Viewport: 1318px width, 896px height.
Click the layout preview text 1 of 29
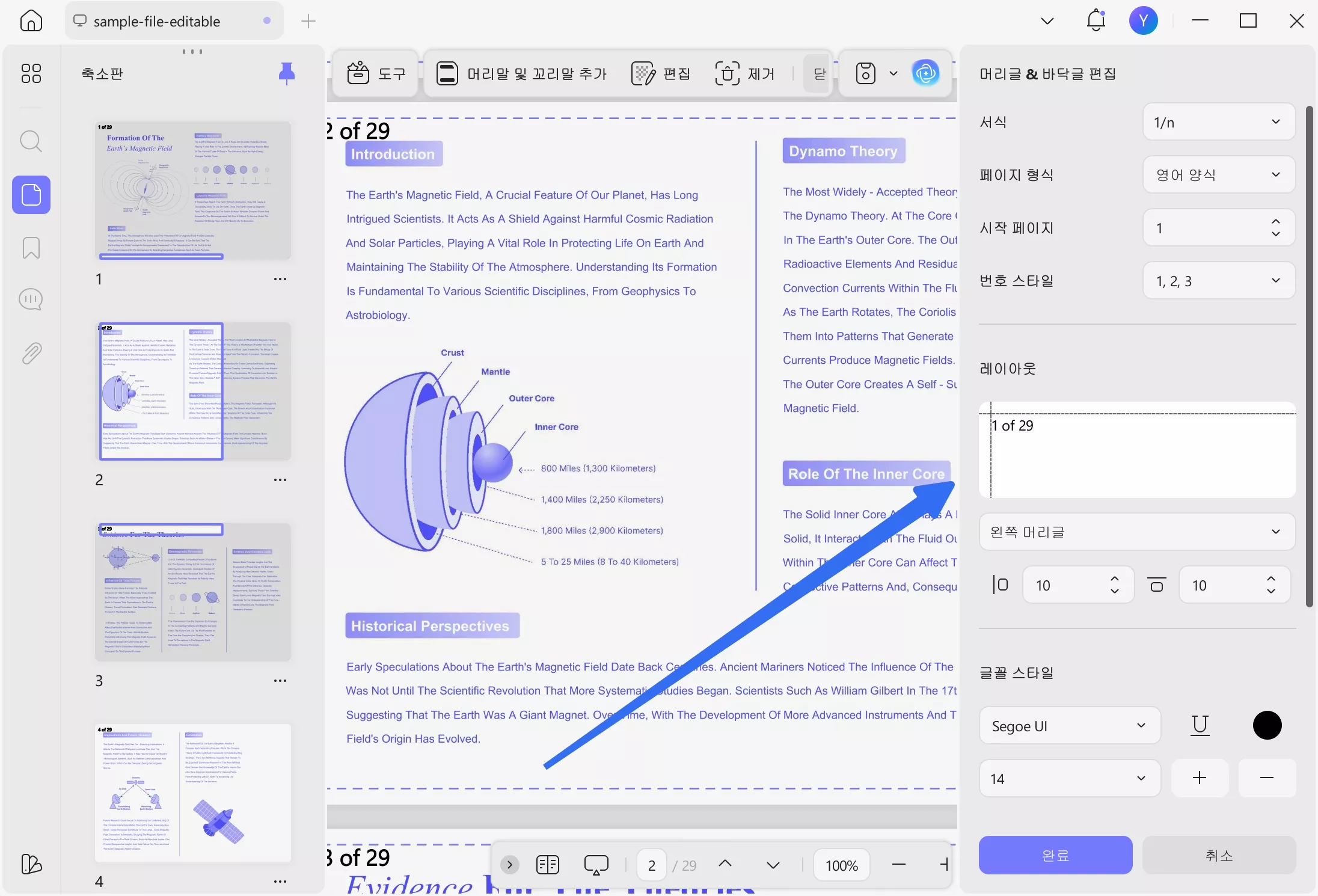[1013, 426]
